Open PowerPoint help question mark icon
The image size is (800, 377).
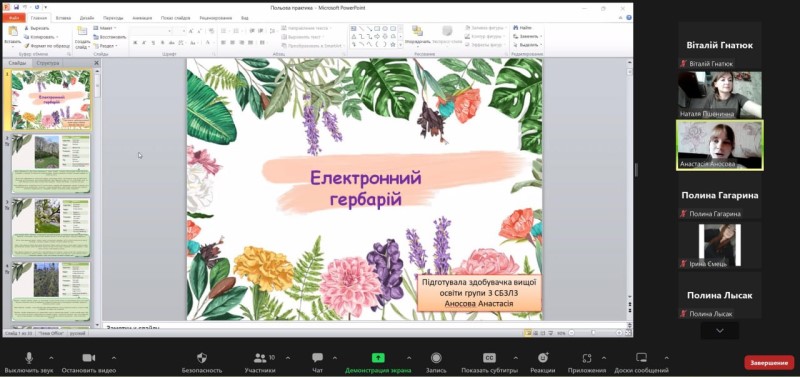[x=629, y=18]
